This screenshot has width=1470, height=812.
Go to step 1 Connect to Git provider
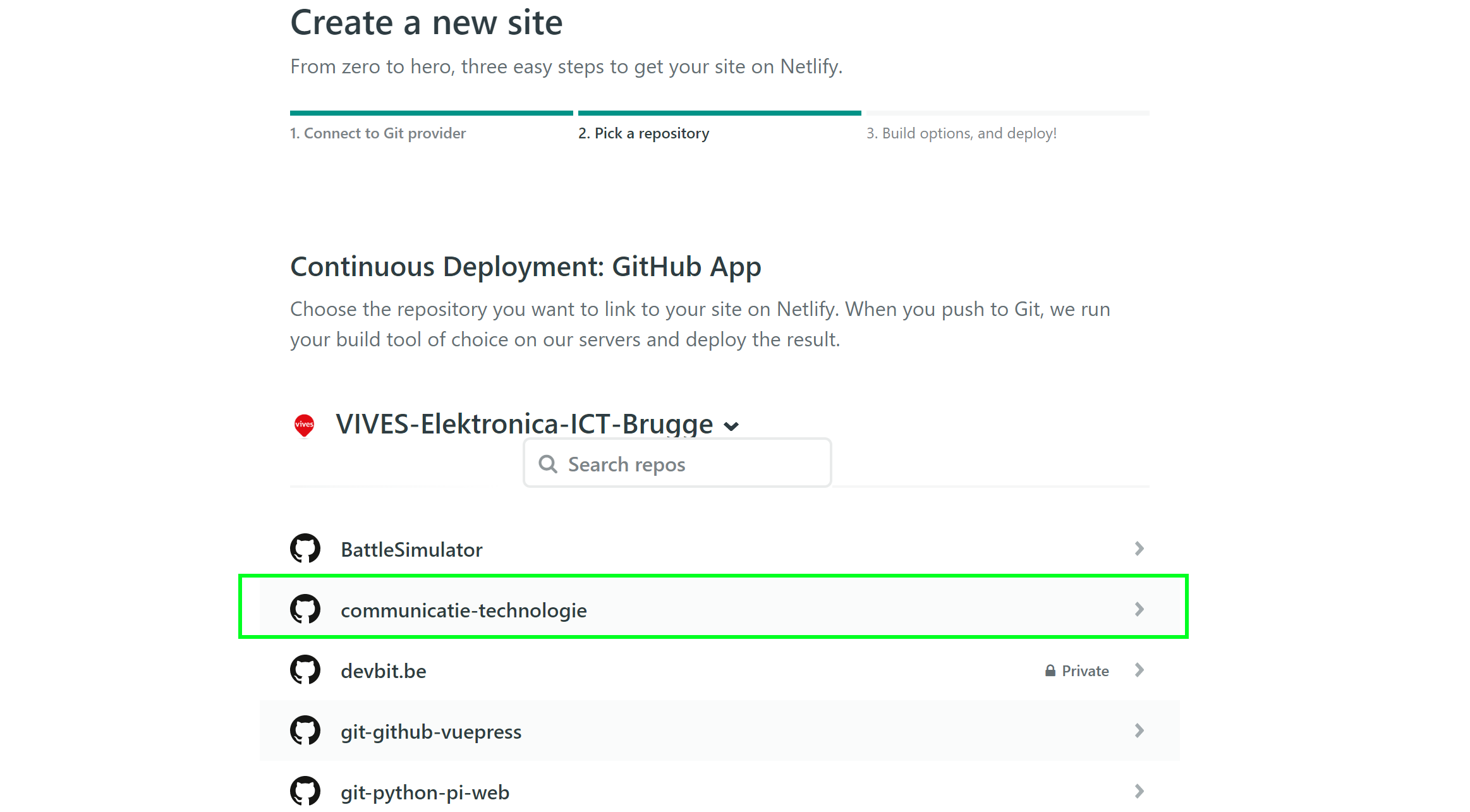click(x=378, y=133)
